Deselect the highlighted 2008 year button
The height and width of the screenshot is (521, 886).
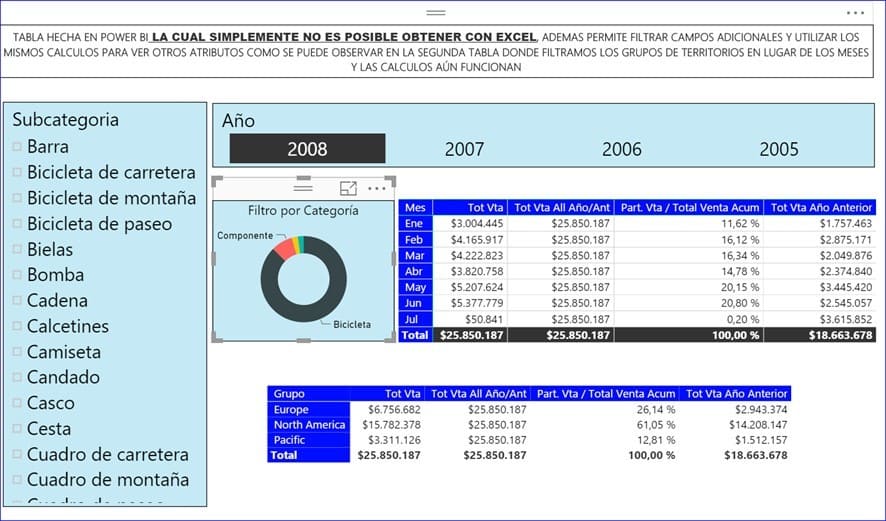(x=307, y=149)
